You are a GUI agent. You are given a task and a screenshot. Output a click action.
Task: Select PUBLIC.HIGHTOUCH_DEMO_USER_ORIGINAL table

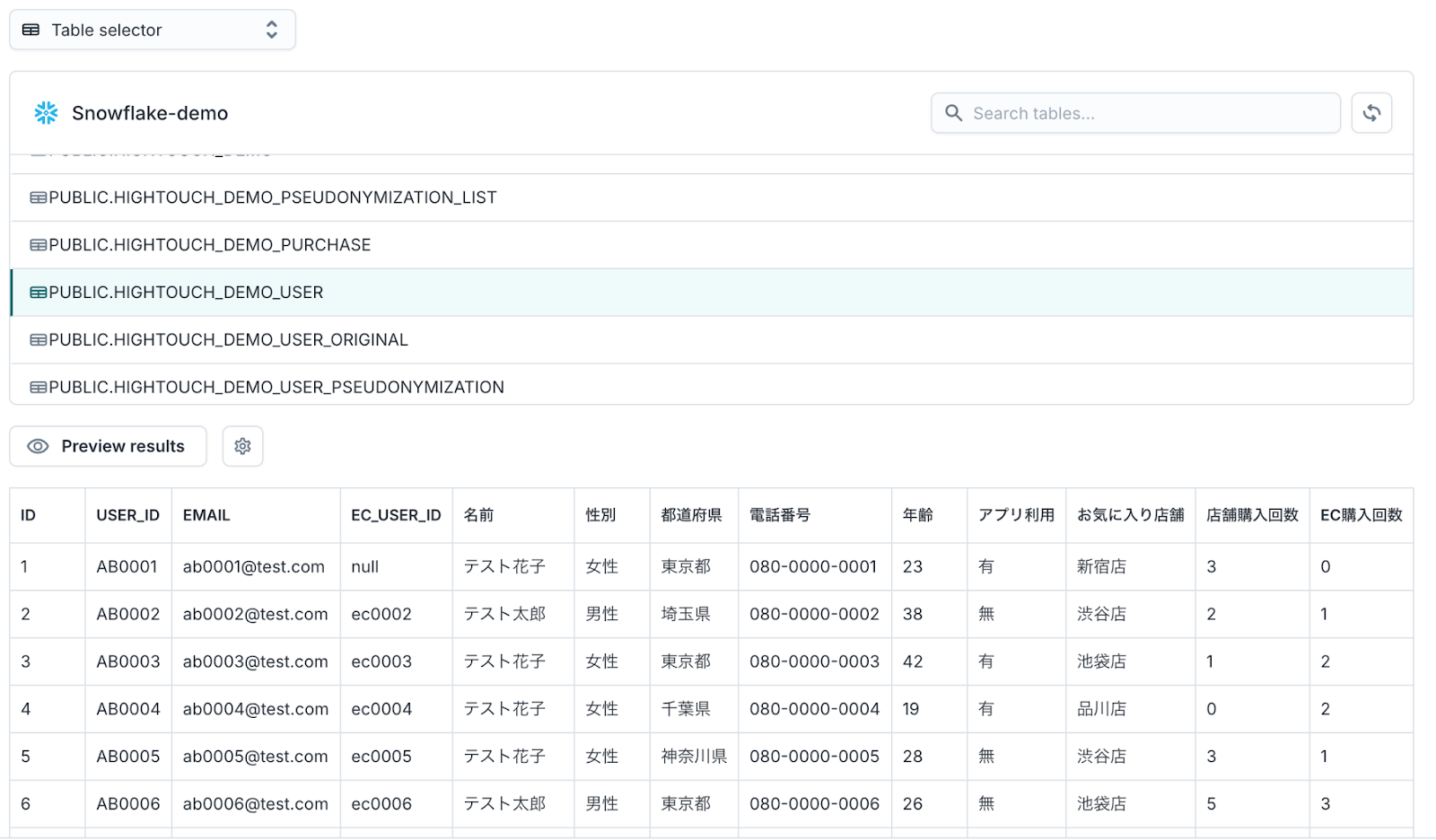tap(712, 340)
